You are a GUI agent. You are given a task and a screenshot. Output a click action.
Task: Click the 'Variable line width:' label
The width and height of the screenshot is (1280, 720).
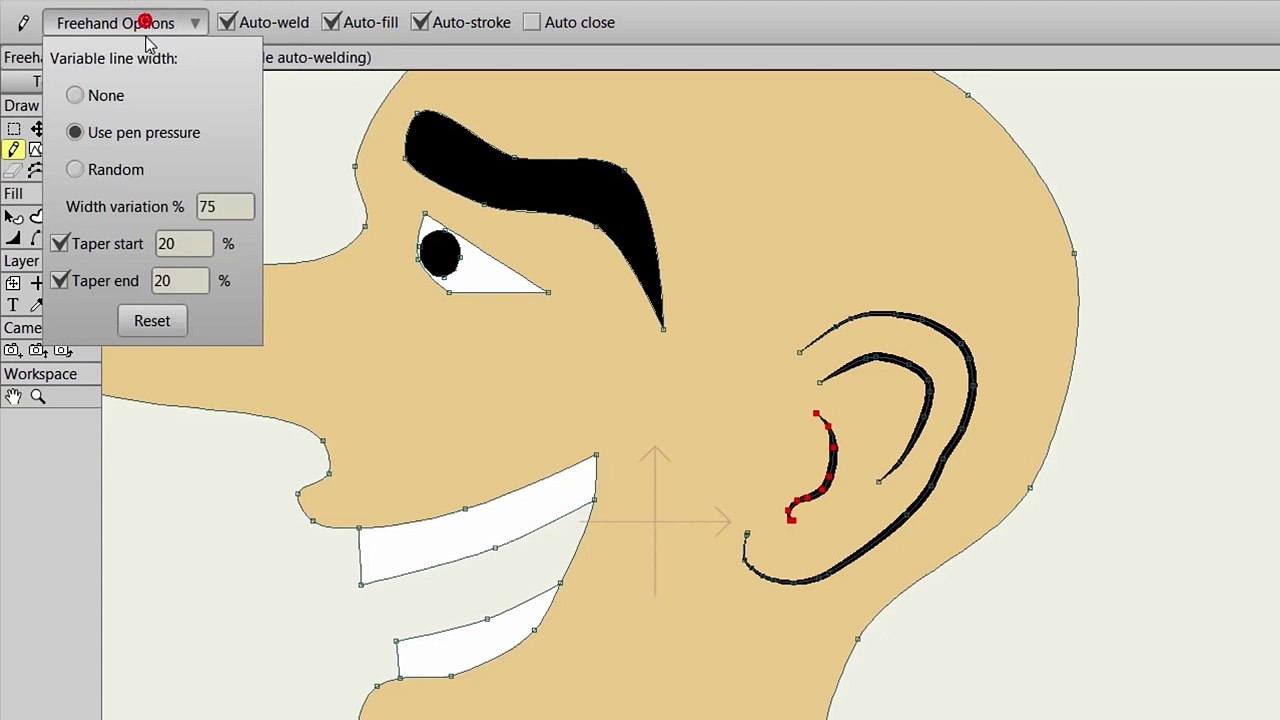114,58
